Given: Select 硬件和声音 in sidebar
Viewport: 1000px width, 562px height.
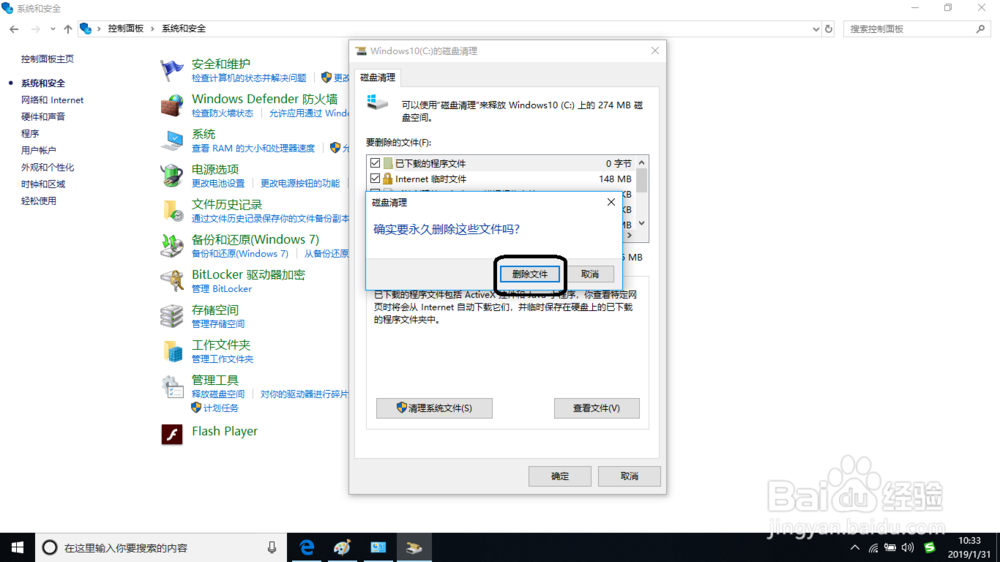Looking at the screenshot, I should coord(43,117).
